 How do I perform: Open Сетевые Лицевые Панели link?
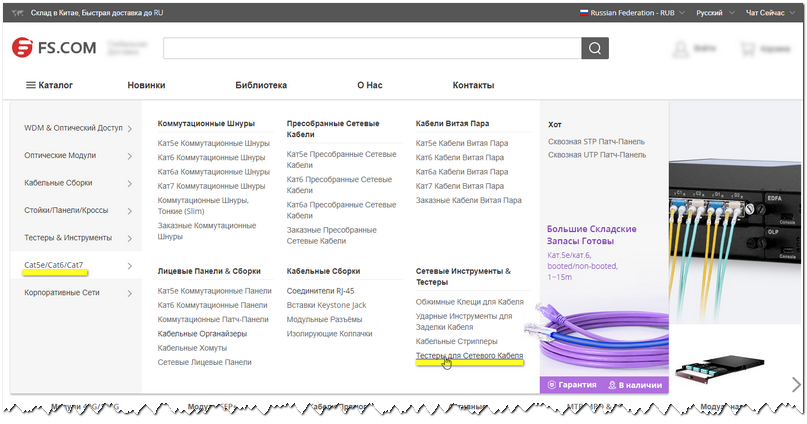204,363
